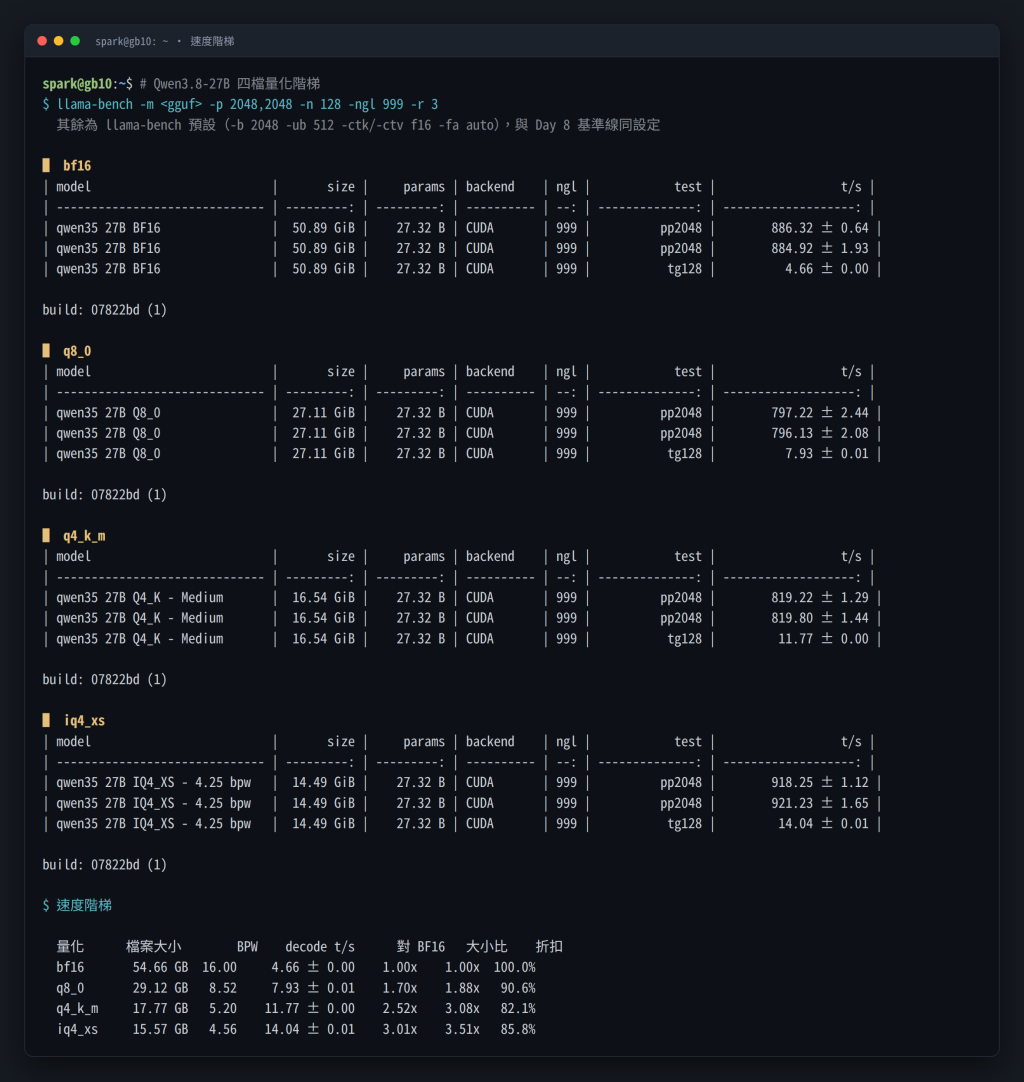Screen dimensions: 1024x1082
Task: Click the red close window dot
Action: pos(42,41)
